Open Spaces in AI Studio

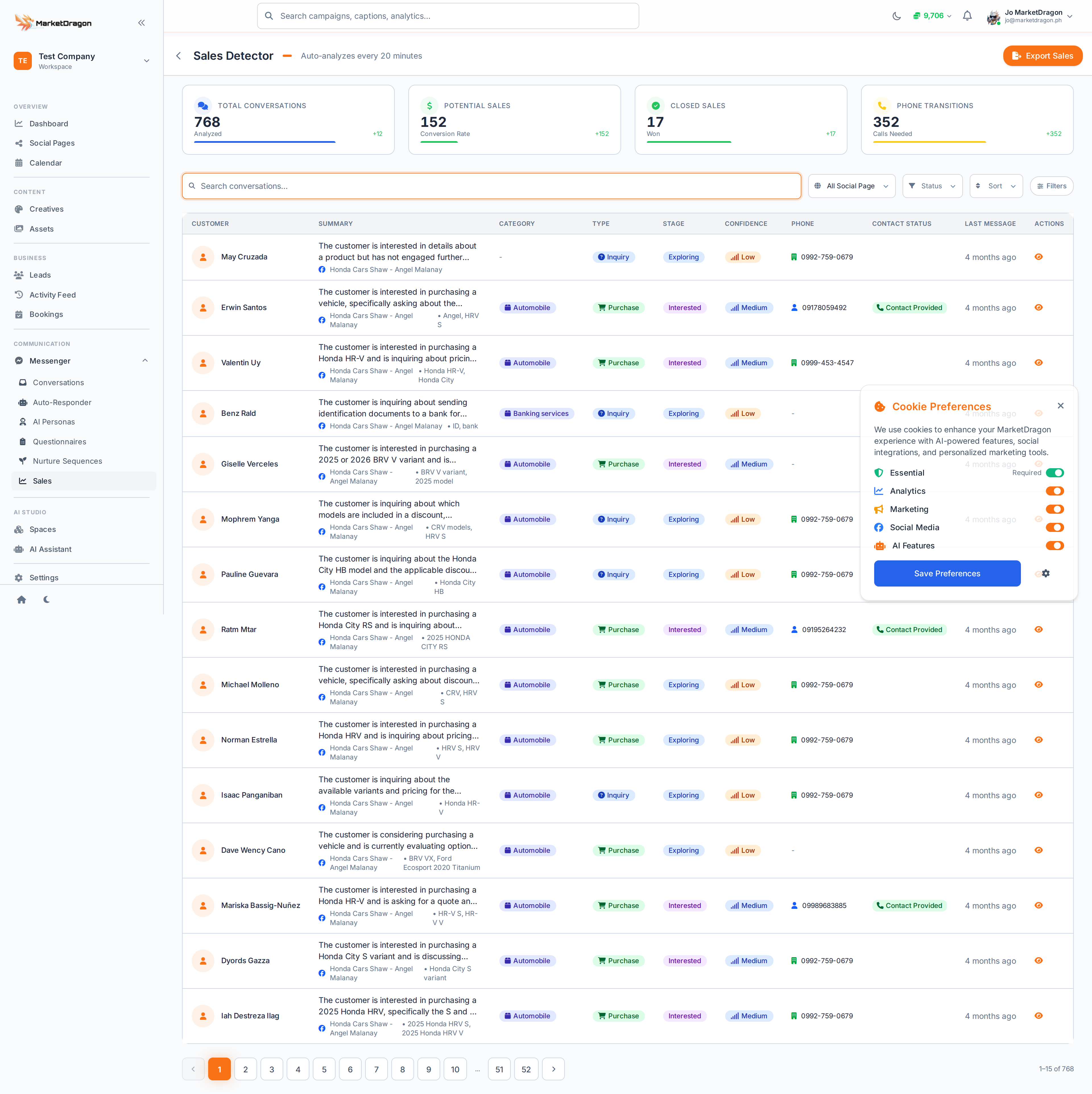42,529
